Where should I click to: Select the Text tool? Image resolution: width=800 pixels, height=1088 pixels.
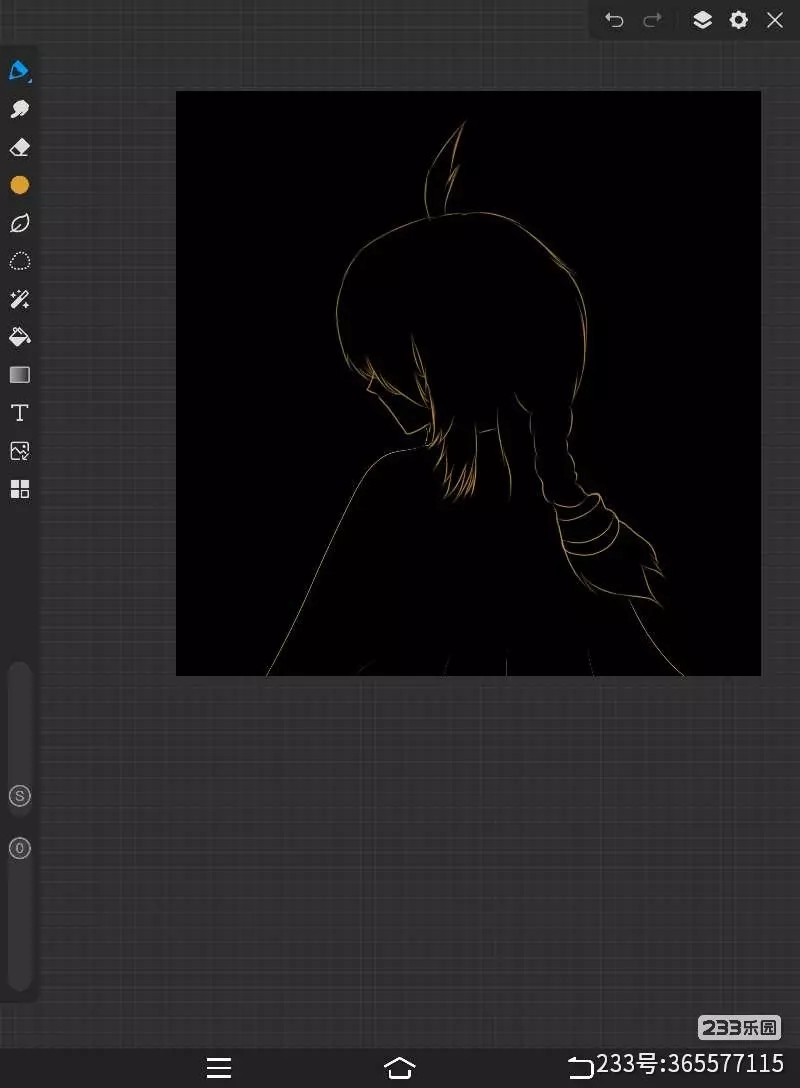(x=19, y=413)
